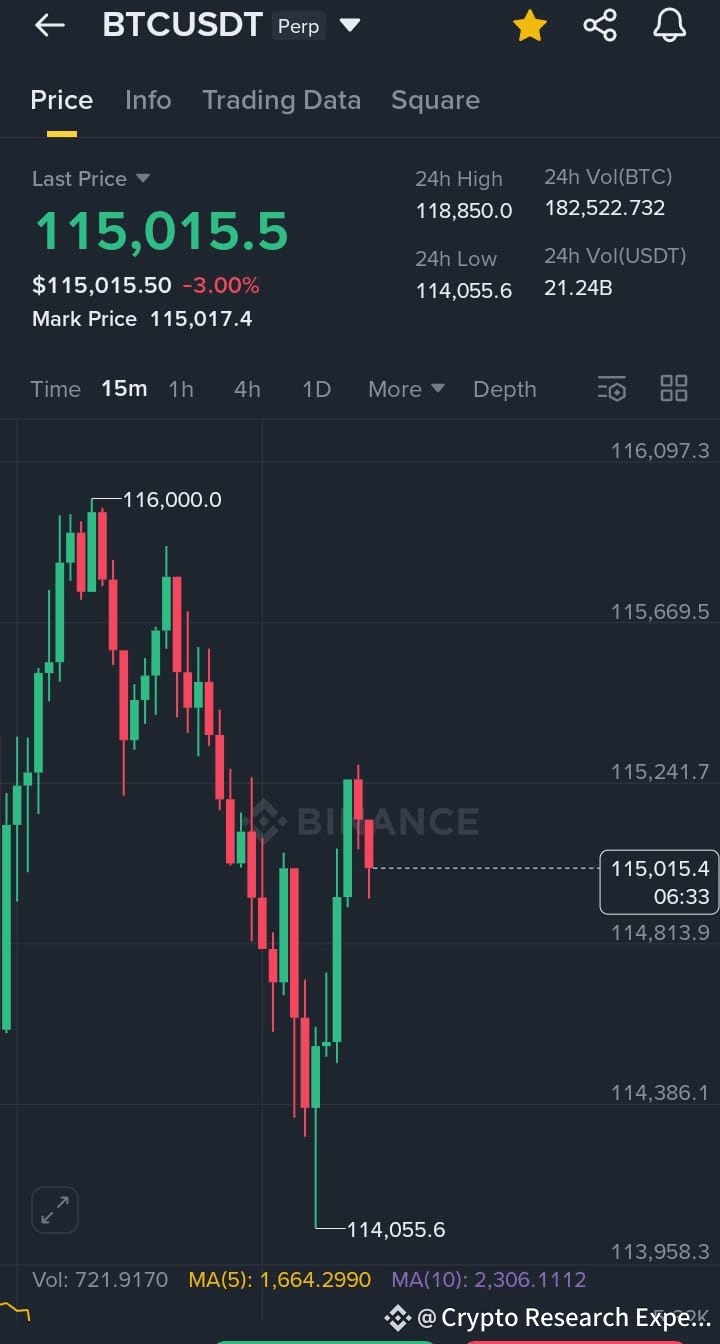720x1344 pixels.
Task: Open the Last Price display dropdown
Action: (91, 178)
